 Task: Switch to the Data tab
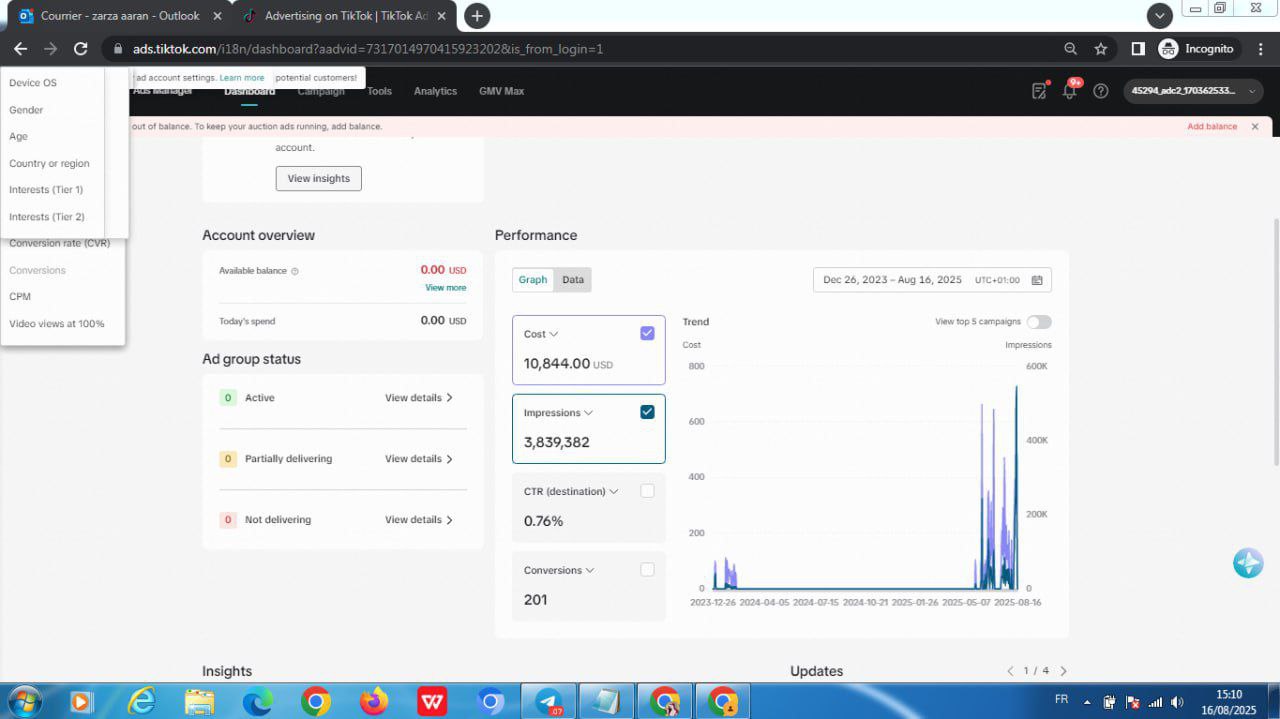tap(573, 280)
